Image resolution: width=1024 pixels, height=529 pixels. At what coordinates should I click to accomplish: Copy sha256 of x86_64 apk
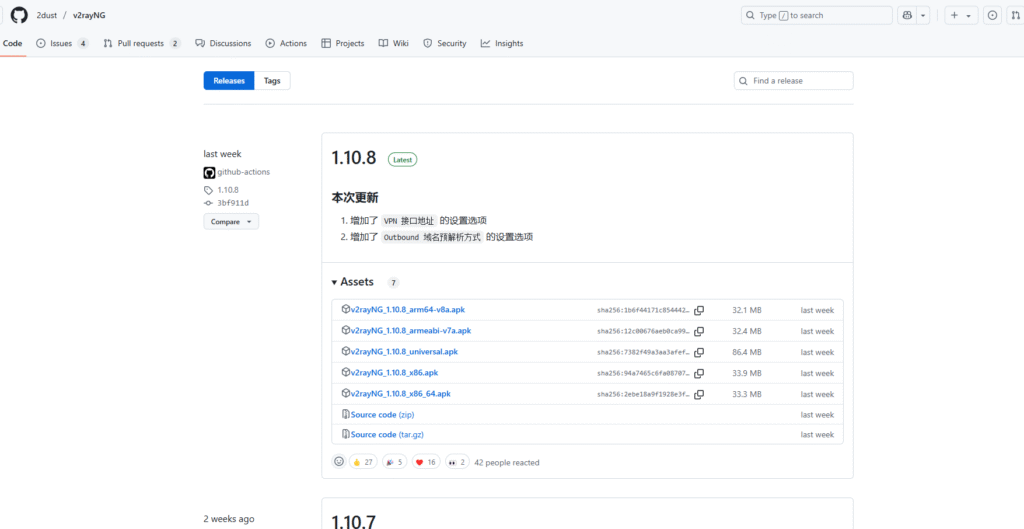(699, 394)
